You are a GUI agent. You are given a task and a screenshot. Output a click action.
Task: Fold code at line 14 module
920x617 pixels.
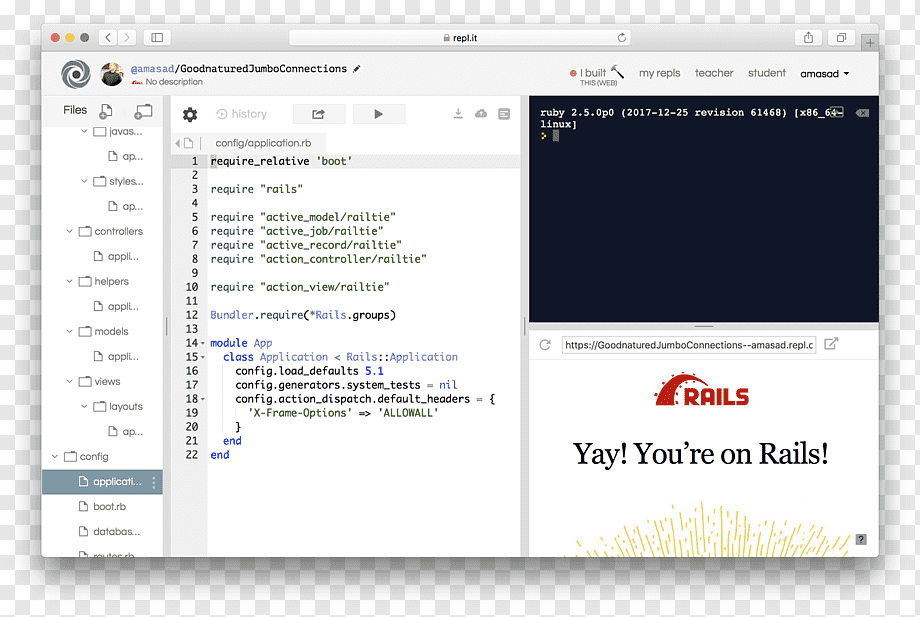coord(203,343)
